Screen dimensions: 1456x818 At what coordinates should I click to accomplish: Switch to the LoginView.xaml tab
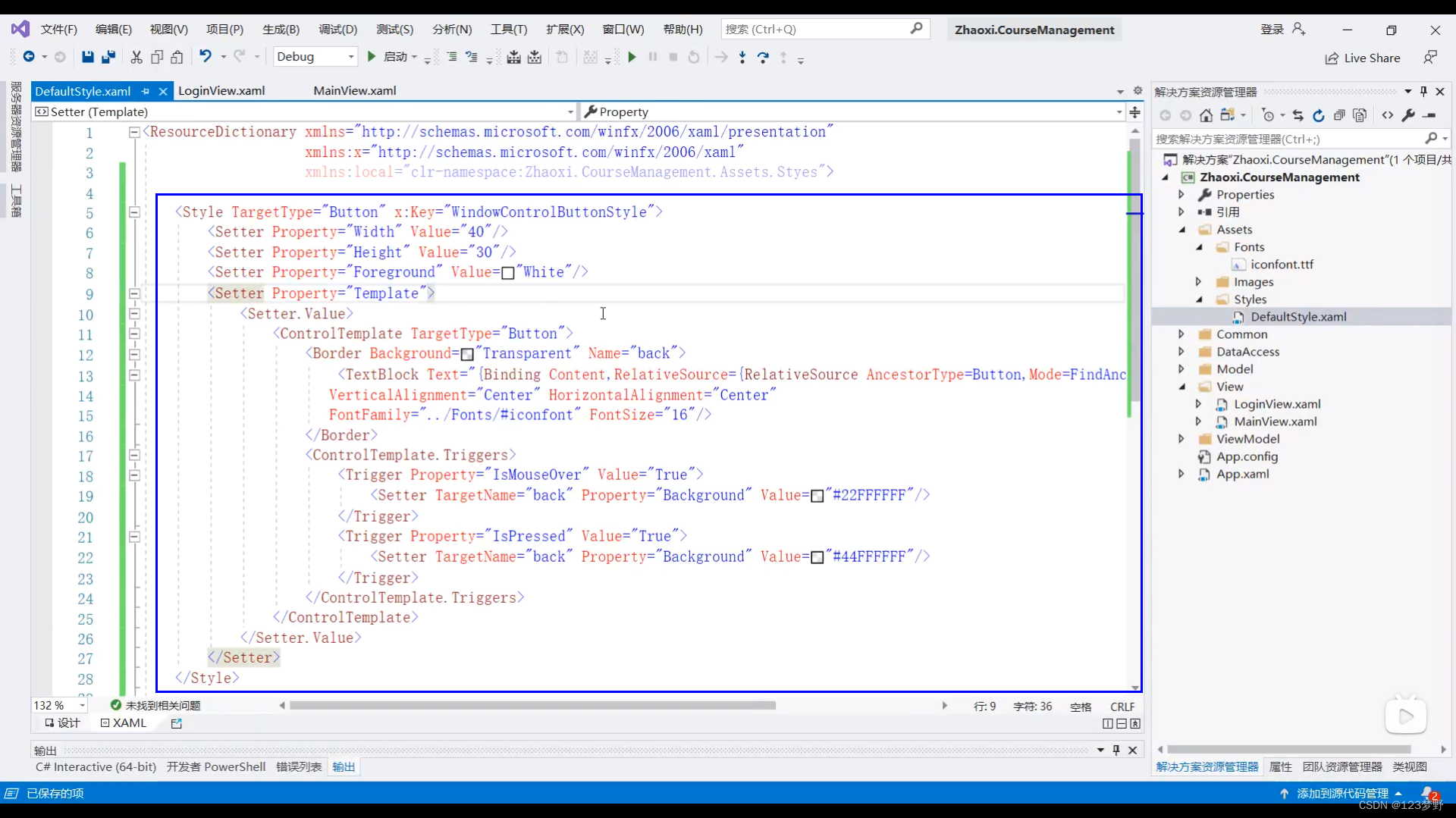click(x=221, y=90)
